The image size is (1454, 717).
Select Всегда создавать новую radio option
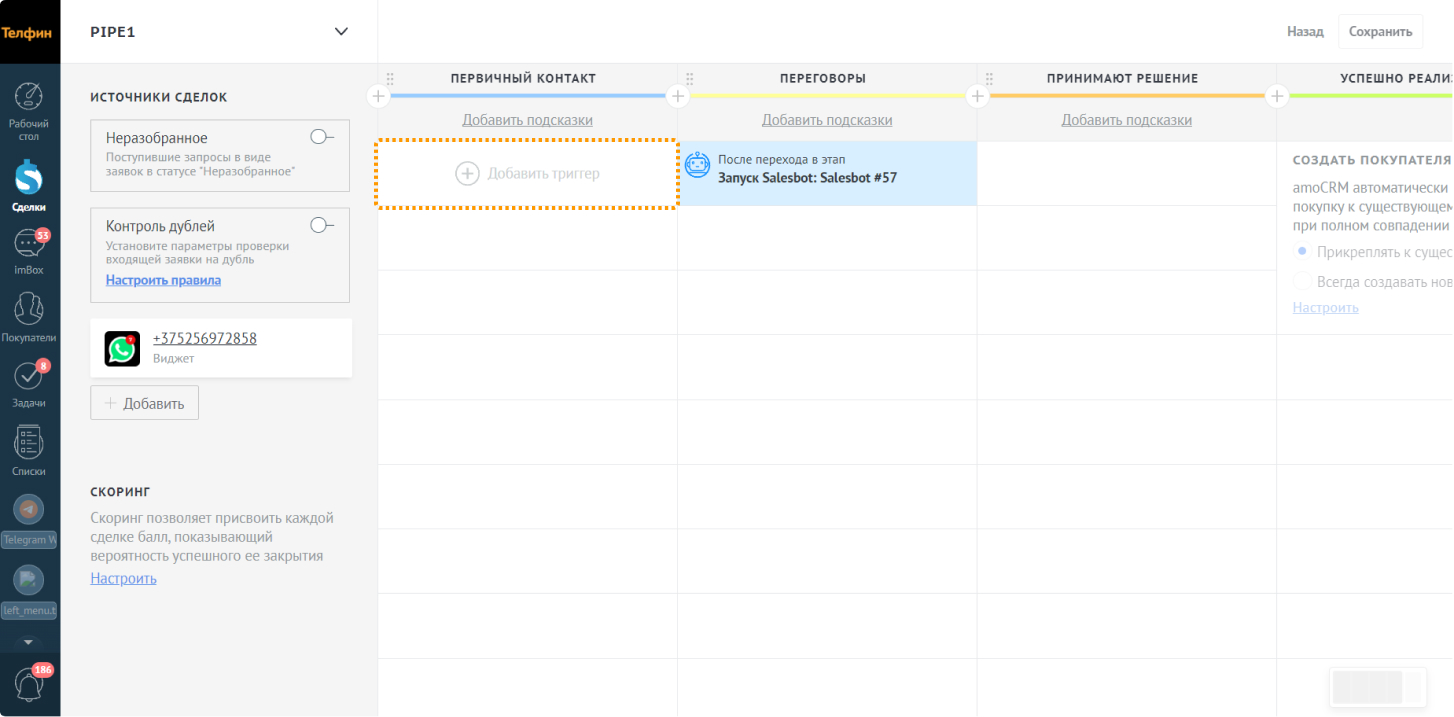[1302, 282]
